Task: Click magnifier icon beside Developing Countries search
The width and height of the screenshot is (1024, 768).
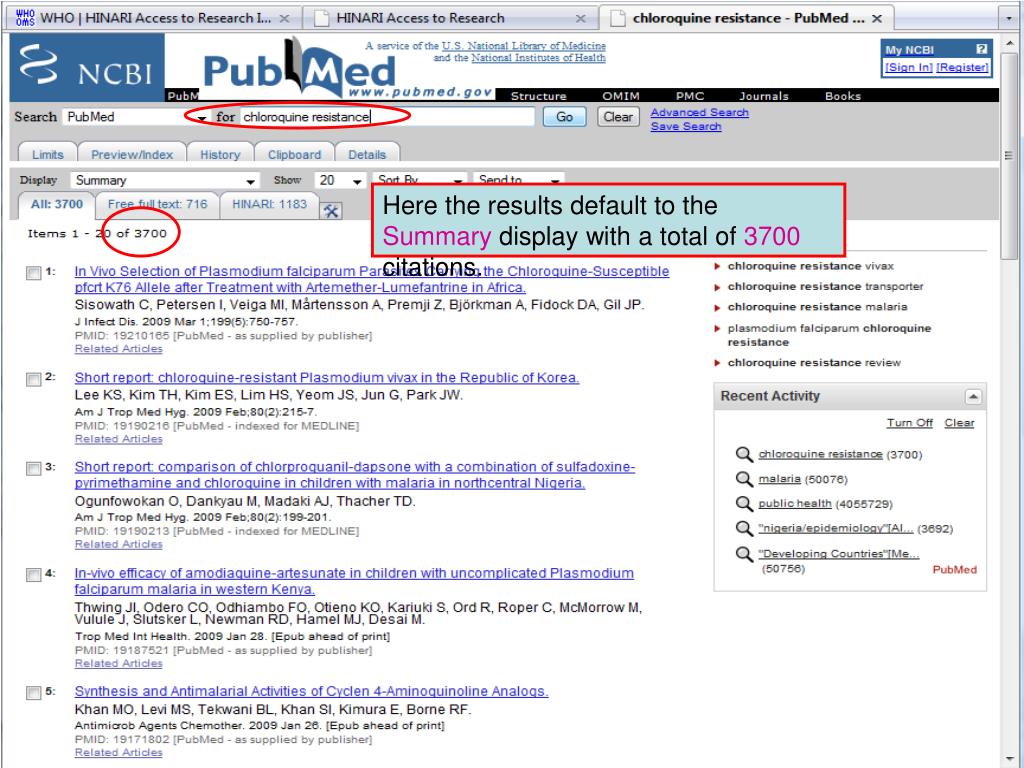Action: (744, 554)
